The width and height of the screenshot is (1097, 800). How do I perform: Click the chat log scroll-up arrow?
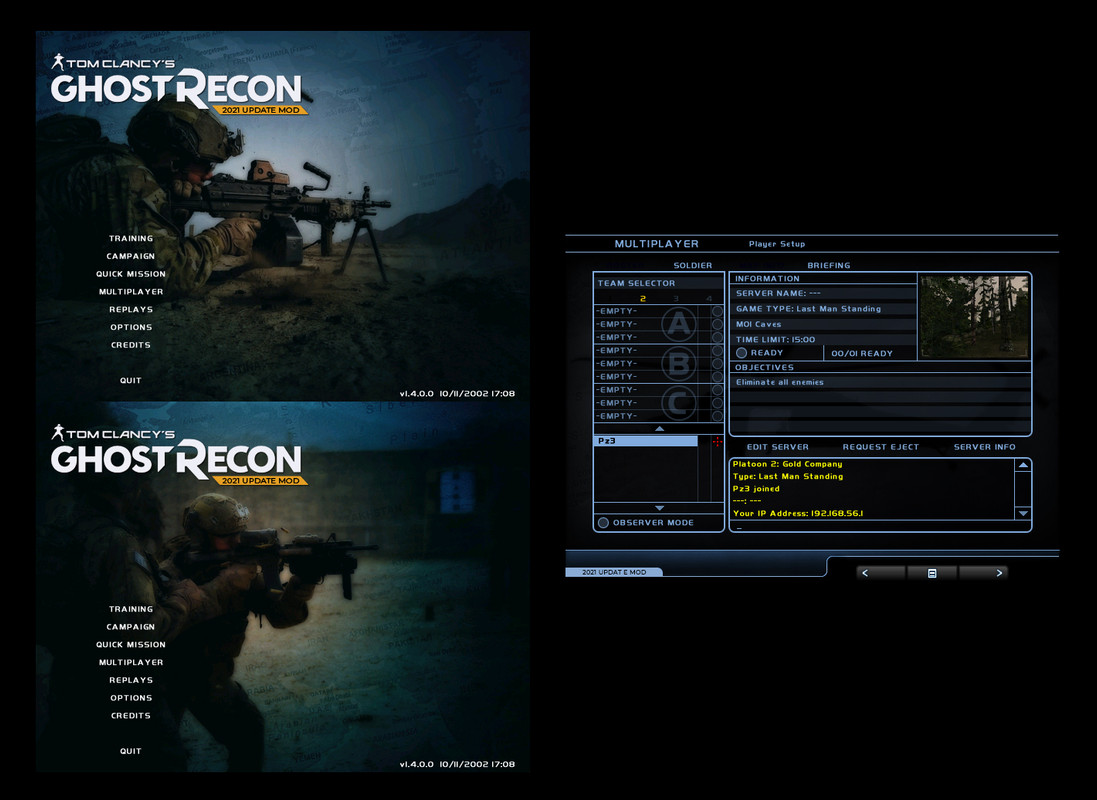1023,465
